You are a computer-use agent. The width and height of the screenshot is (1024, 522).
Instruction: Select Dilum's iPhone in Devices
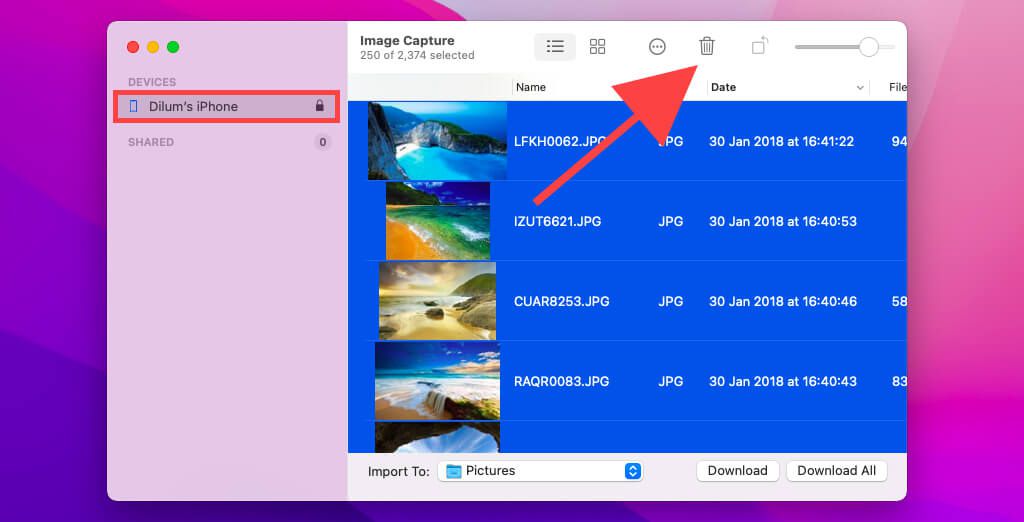point(193,106)
